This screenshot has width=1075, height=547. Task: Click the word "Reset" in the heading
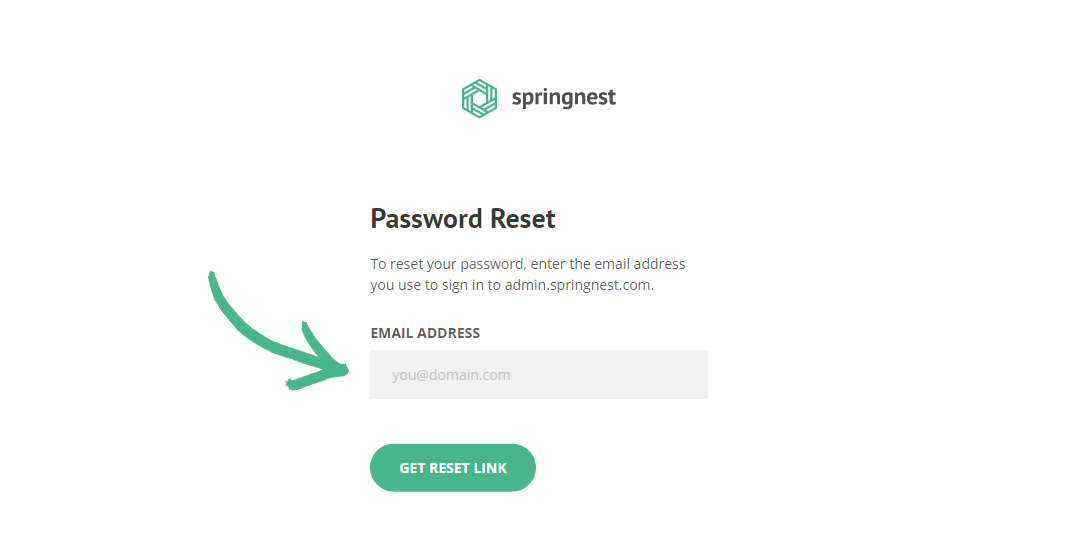click(x=523, y=219)
